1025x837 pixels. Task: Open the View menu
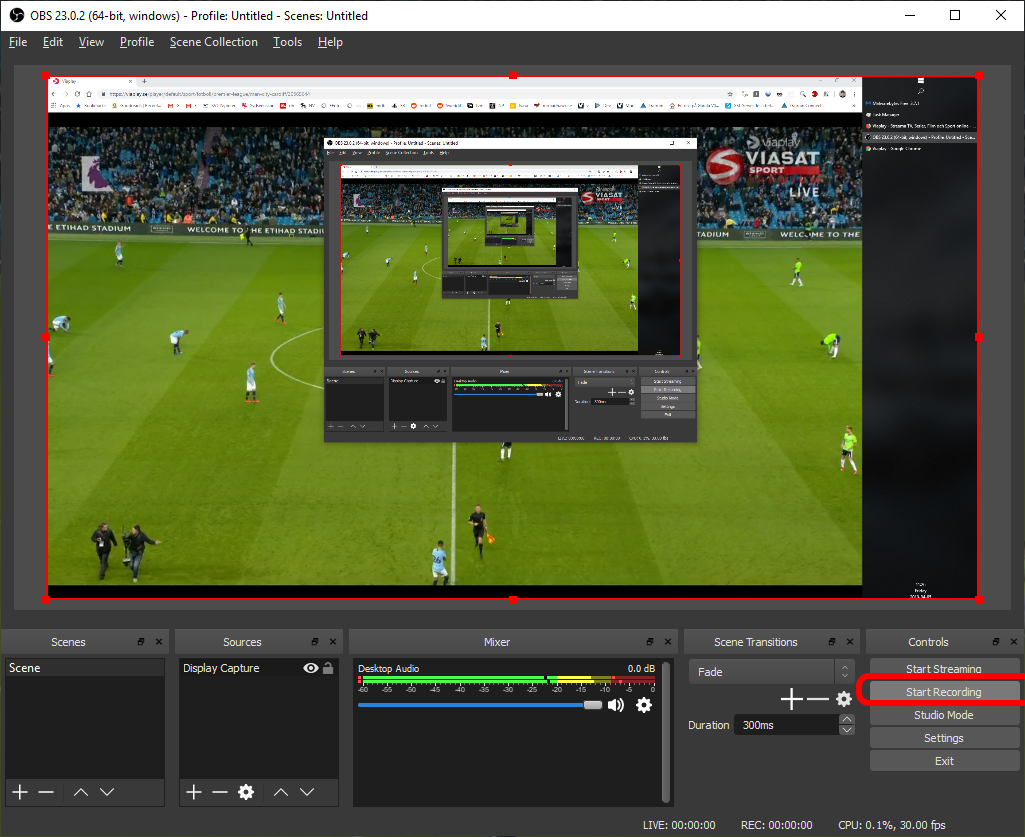click(x=91, y=42)
